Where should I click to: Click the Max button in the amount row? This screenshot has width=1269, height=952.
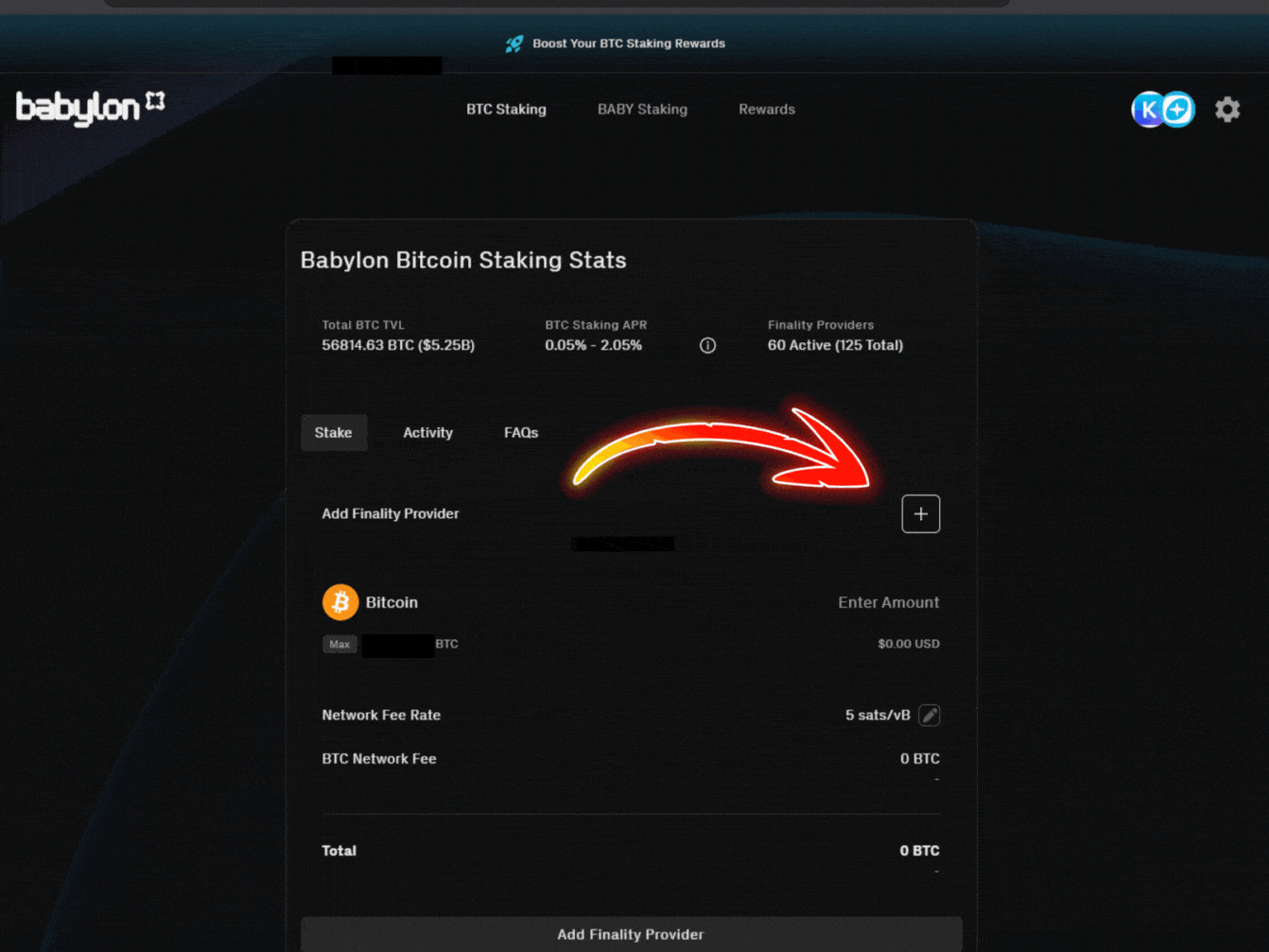pyautogui.click(x=339, y=644)
